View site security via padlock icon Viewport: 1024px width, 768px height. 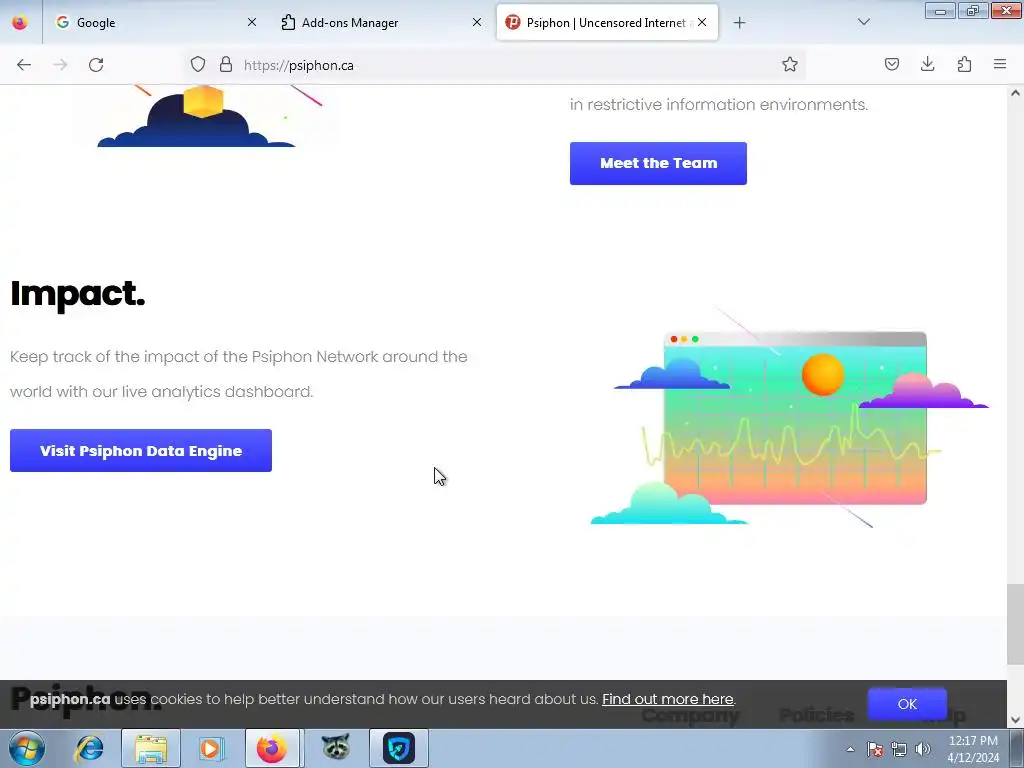(226, 65)
